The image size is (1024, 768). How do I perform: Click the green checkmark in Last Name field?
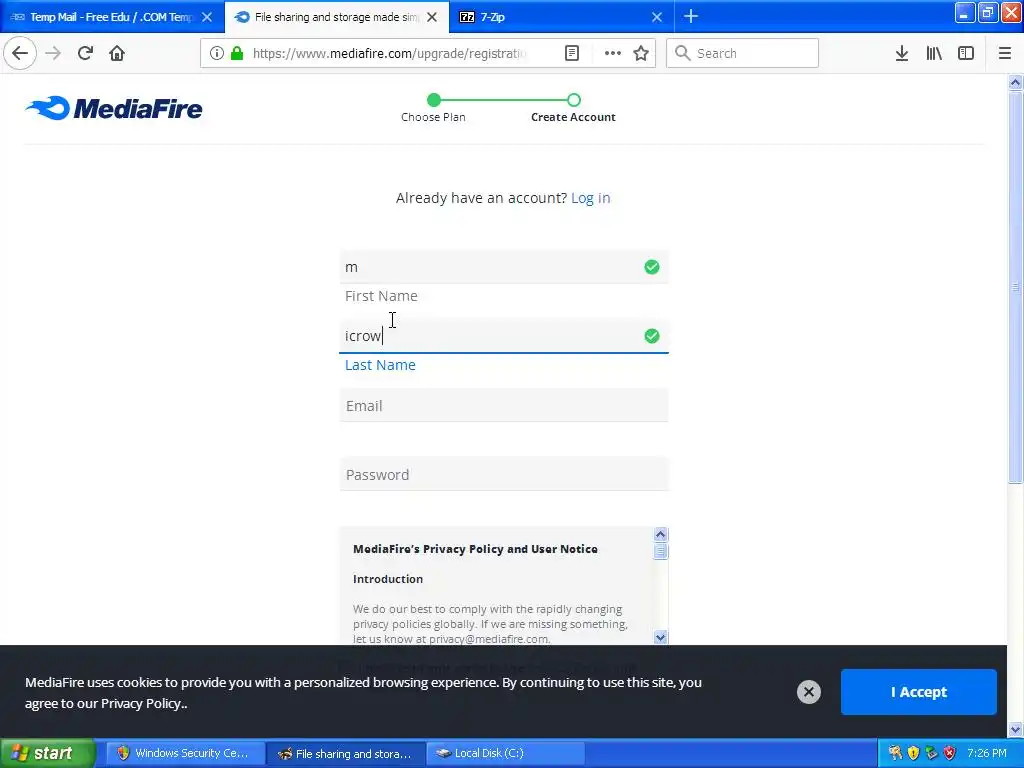(652, 336)
